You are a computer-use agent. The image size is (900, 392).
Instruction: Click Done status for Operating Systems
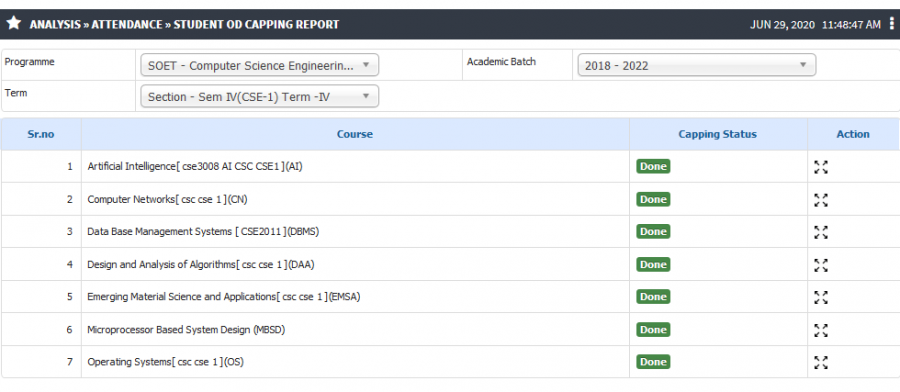tap(653, 362)
